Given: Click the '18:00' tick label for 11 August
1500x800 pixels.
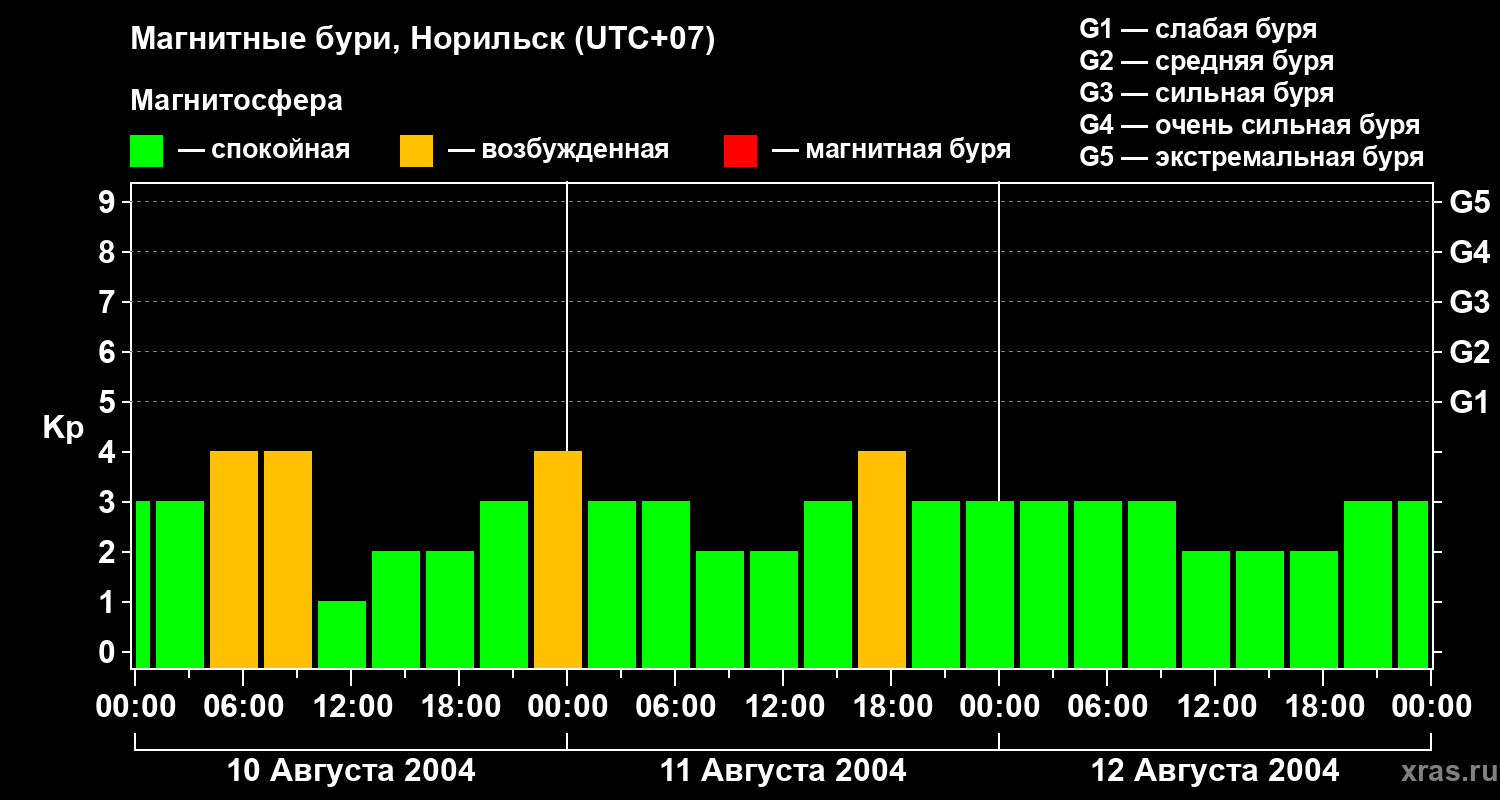Looking at the screenshot, I should click(891, 706).
